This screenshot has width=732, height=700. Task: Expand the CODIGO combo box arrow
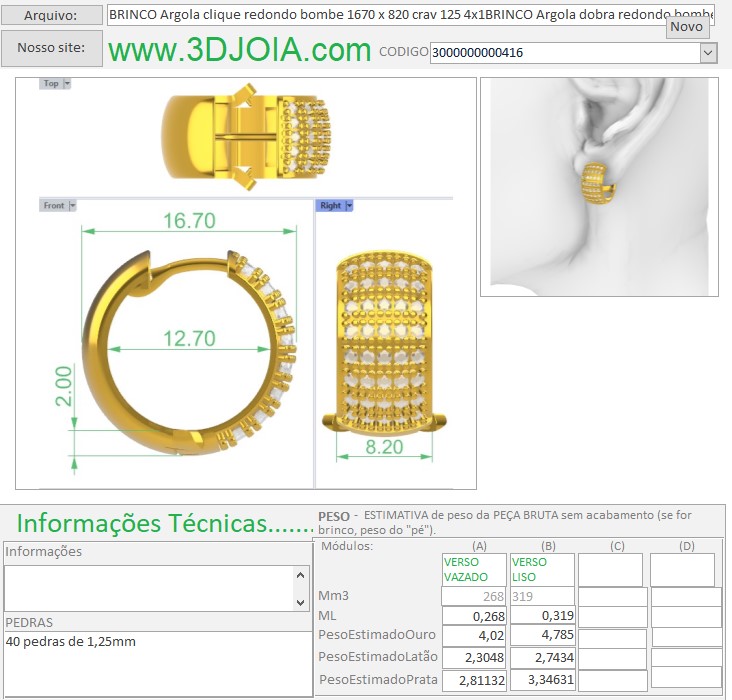click(708, 53)
